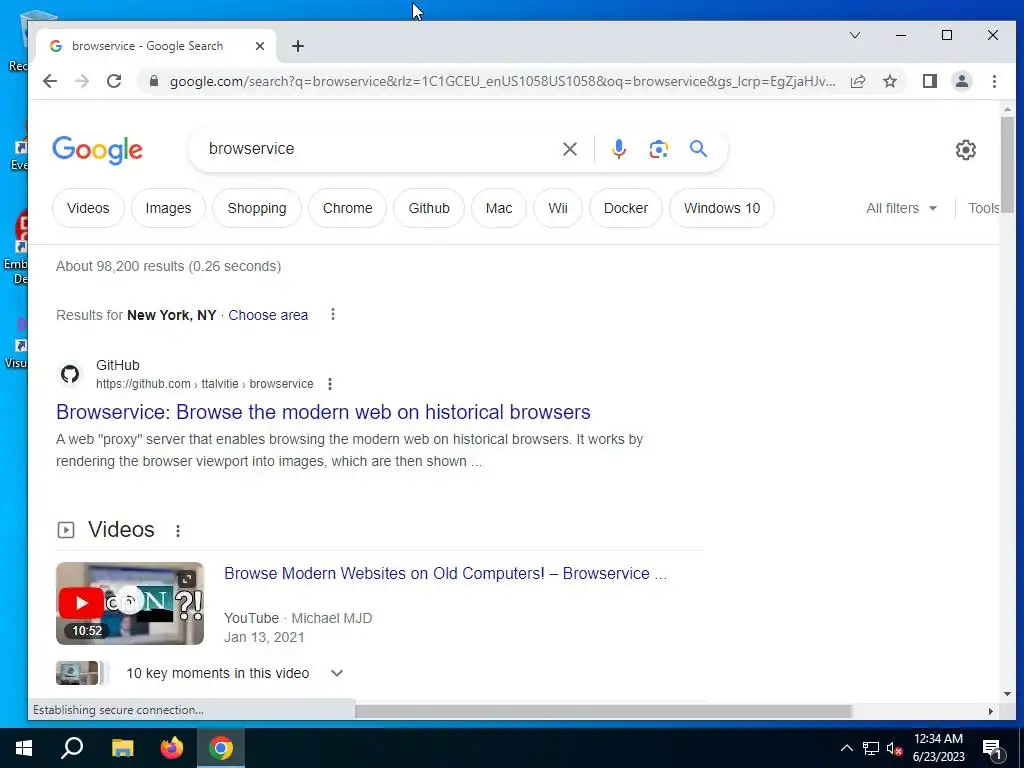Image resolution: width=1024 pixels, height=768 pixels.
Task: Filter results by Shopping
Action: [x=257, y=208]
